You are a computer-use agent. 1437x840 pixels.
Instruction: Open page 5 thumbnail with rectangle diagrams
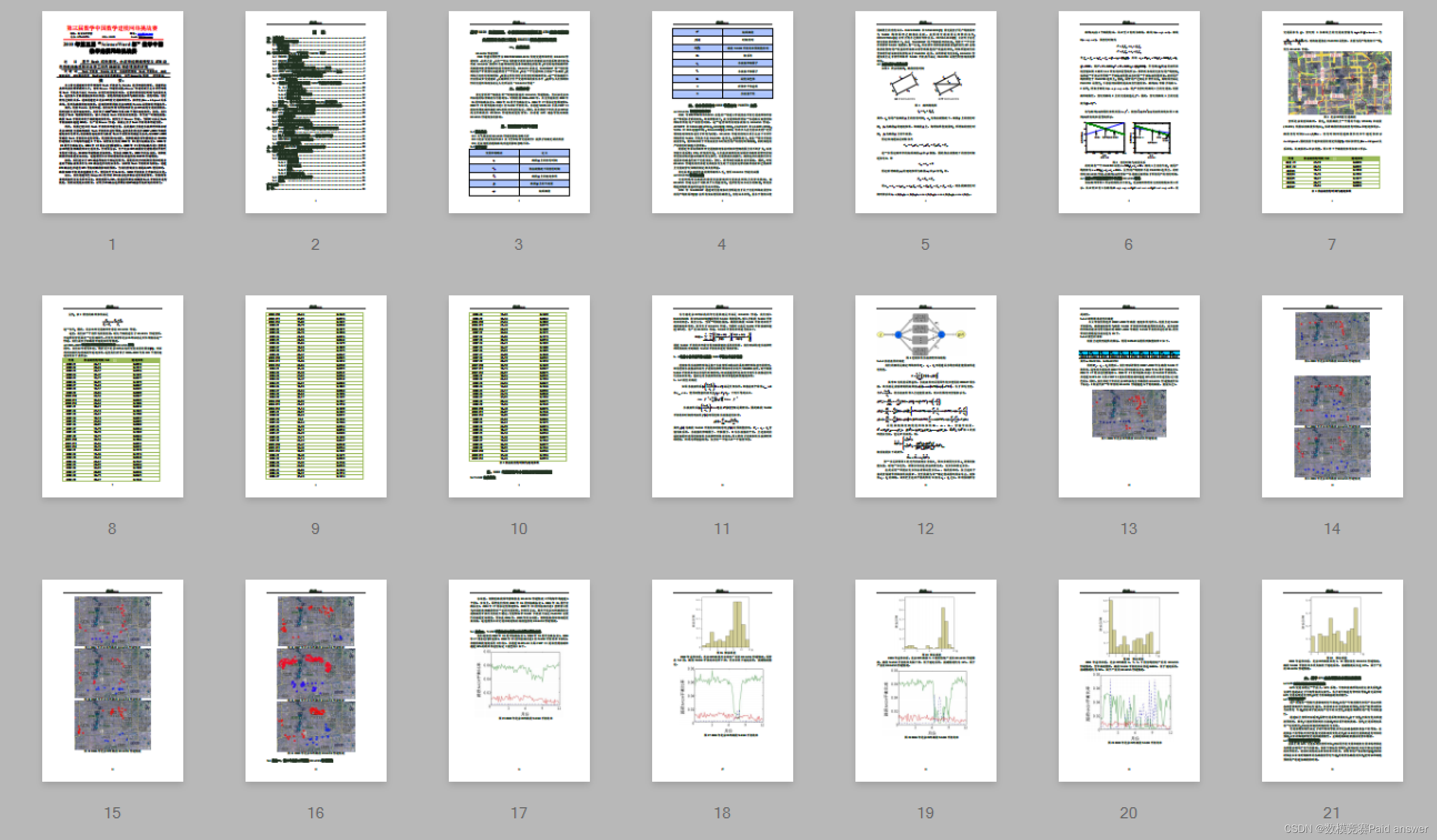coord(925,112)
